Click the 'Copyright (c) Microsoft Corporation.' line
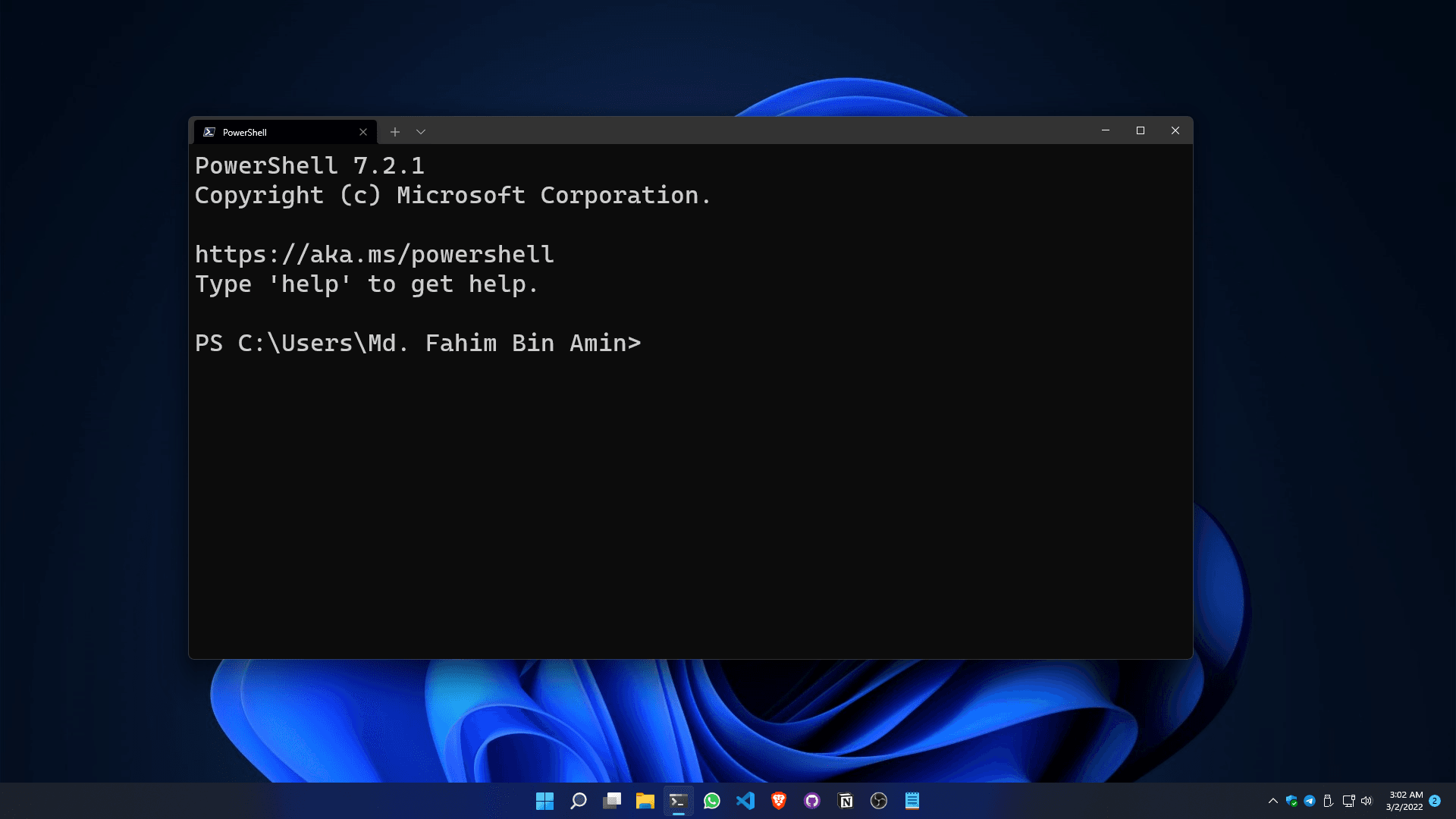The width and height of the screenshot is (1456, 819). (453, 196)
